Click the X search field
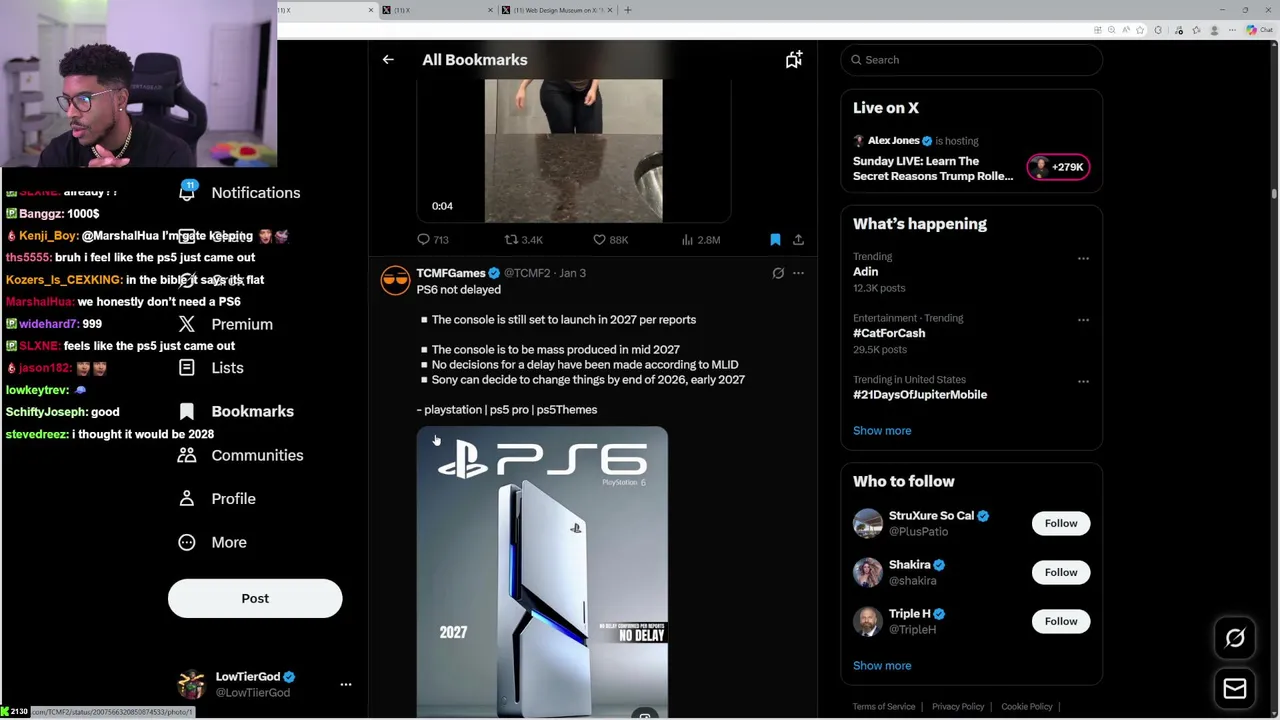 pos(972,60)
